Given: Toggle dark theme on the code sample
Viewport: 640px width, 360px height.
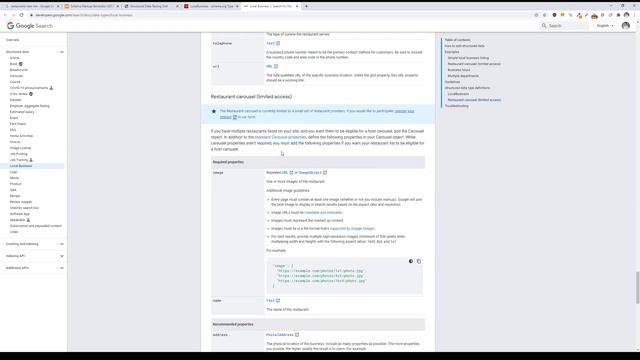Looking at the screenshot, I should point(411,261).
